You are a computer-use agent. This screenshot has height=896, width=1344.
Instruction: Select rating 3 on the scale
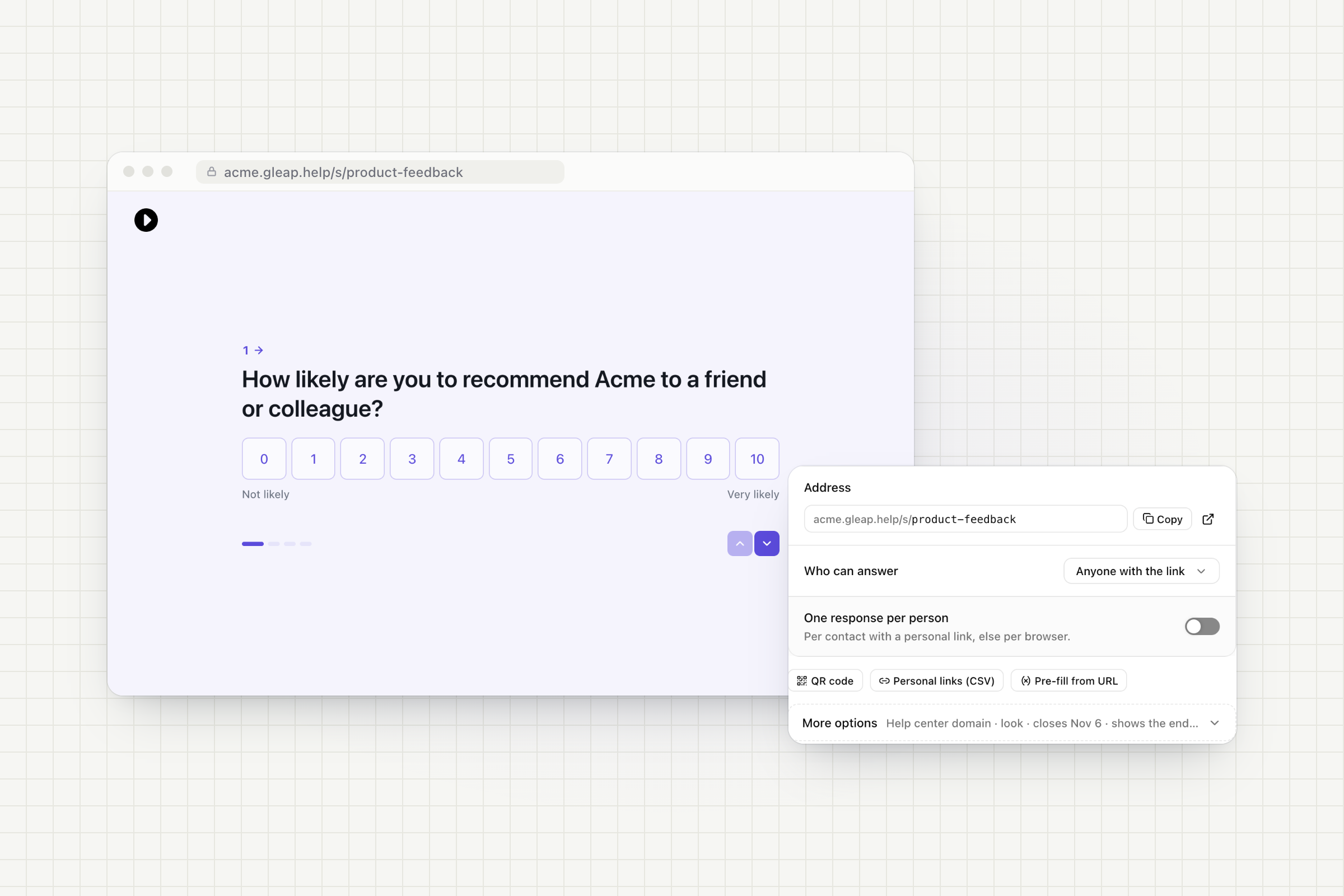point(412,459)
